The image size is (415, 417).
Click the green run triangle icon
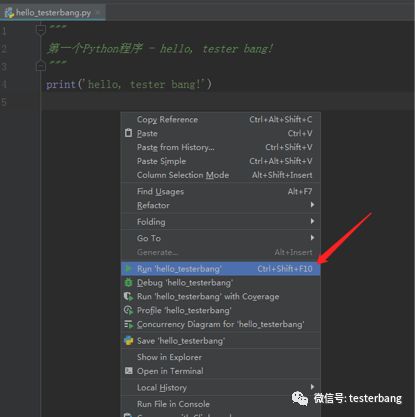coord(128,268)
